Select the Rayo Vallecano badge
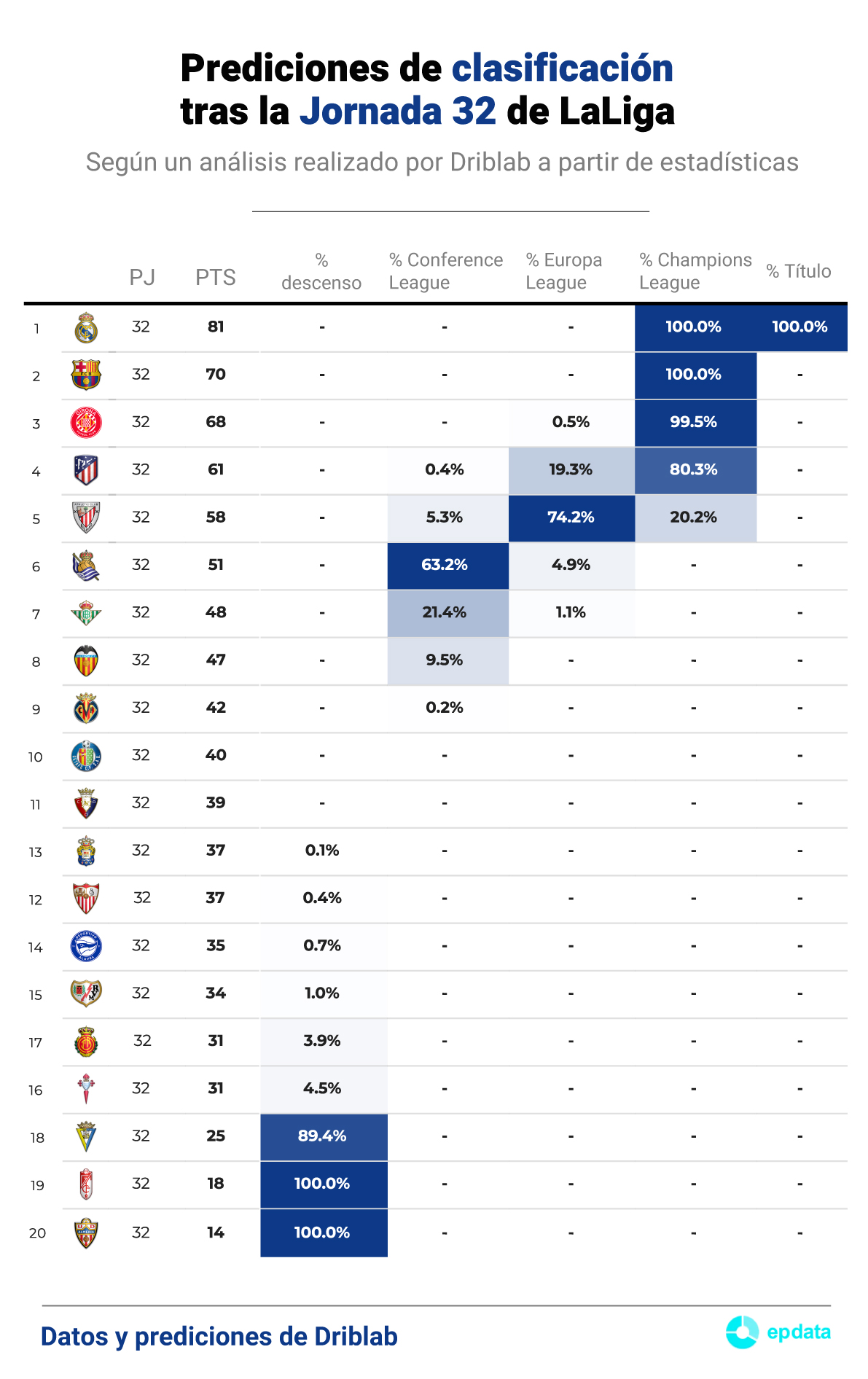The height and width of the screenshot is (1379, 868). click(86, 993)
